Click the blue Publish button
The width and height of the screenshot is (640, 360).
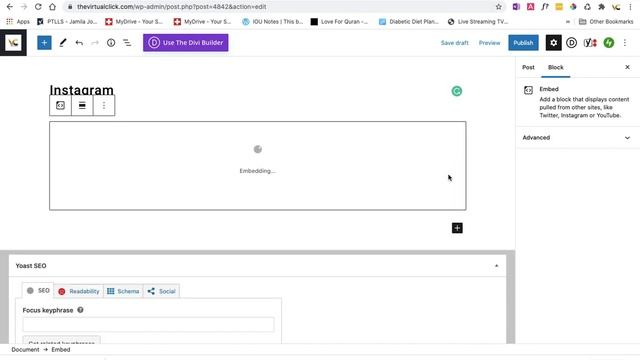(523, 43)
